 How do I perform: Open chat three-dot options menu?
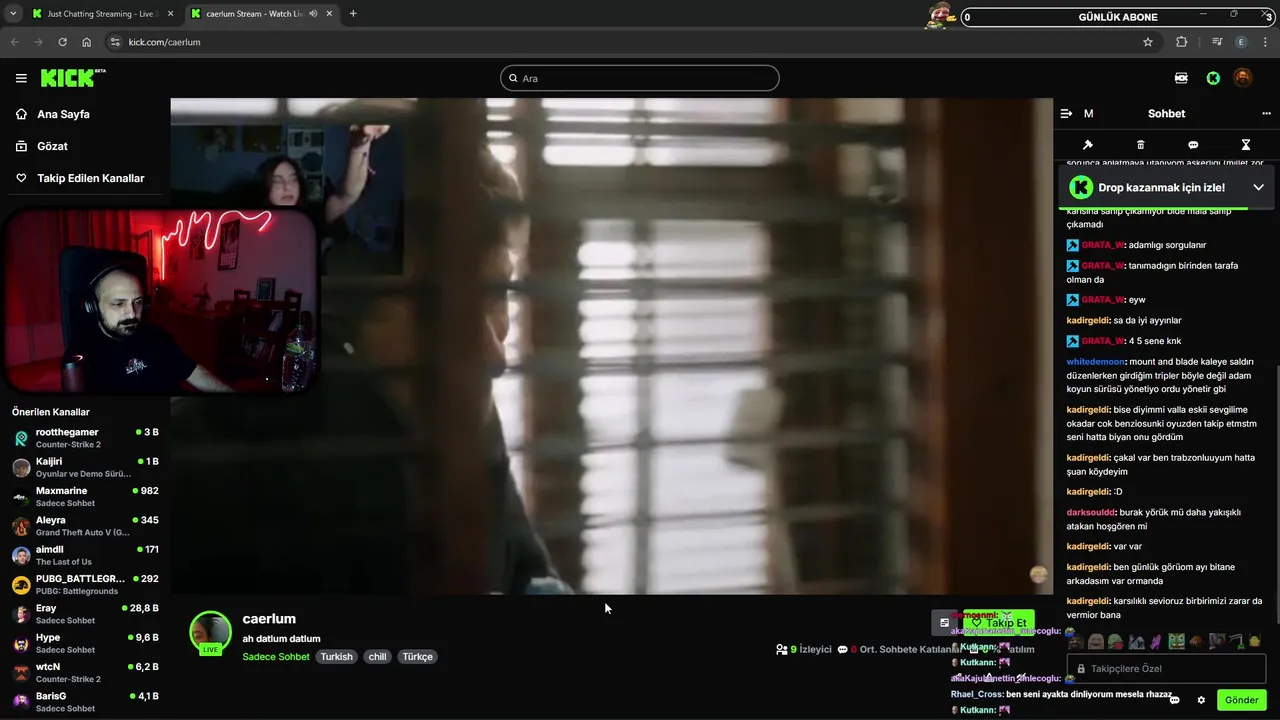pyautogui.click(x=1266, y=114)
